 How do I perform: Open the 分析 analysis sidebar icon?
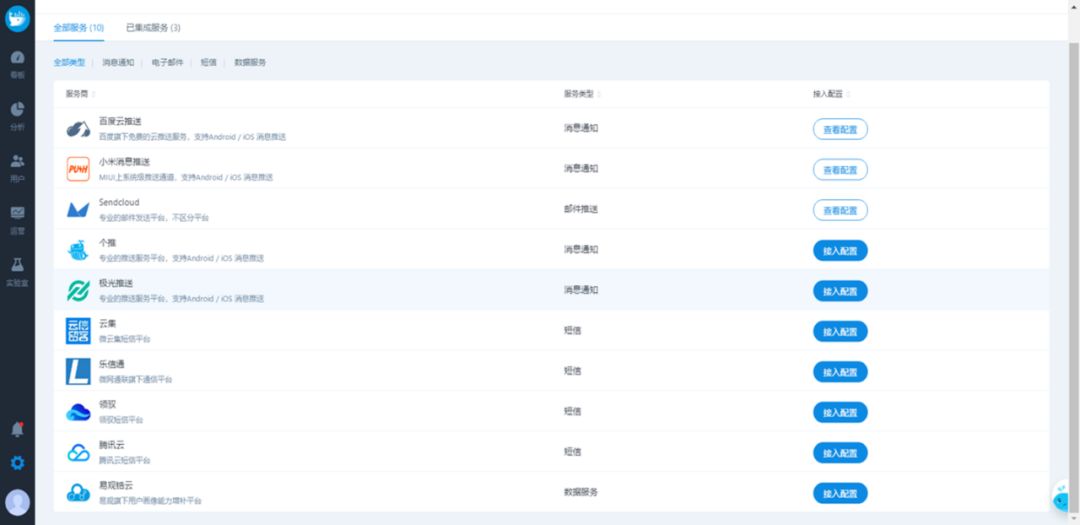point(17,115)
